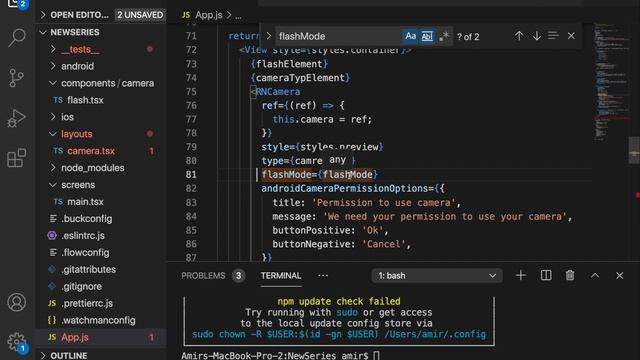Toggle Match Whole Word in find widget
Viewport: 640px width, 360px height.
[427, 36]
